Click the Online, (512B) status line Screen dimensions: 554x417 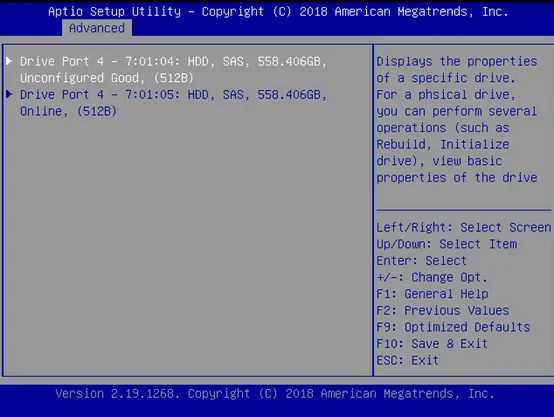[x=68, y=111]
